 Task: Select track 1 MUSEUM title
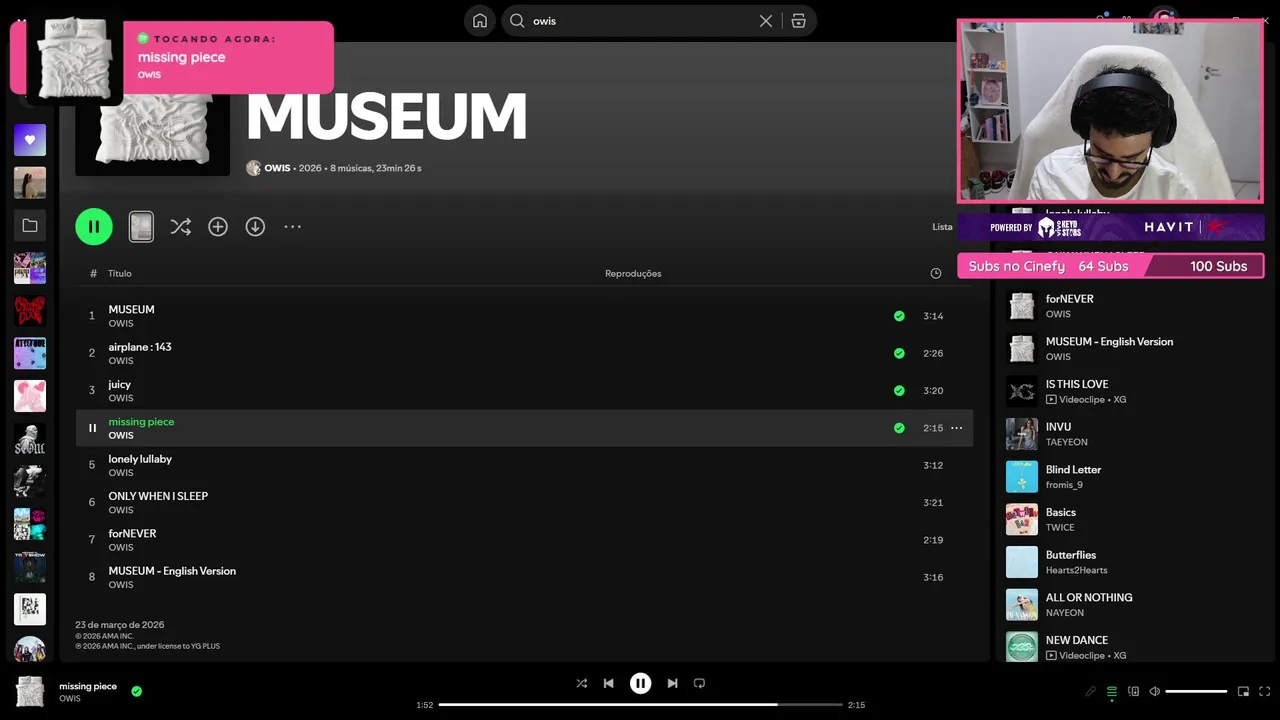point(131,310)
